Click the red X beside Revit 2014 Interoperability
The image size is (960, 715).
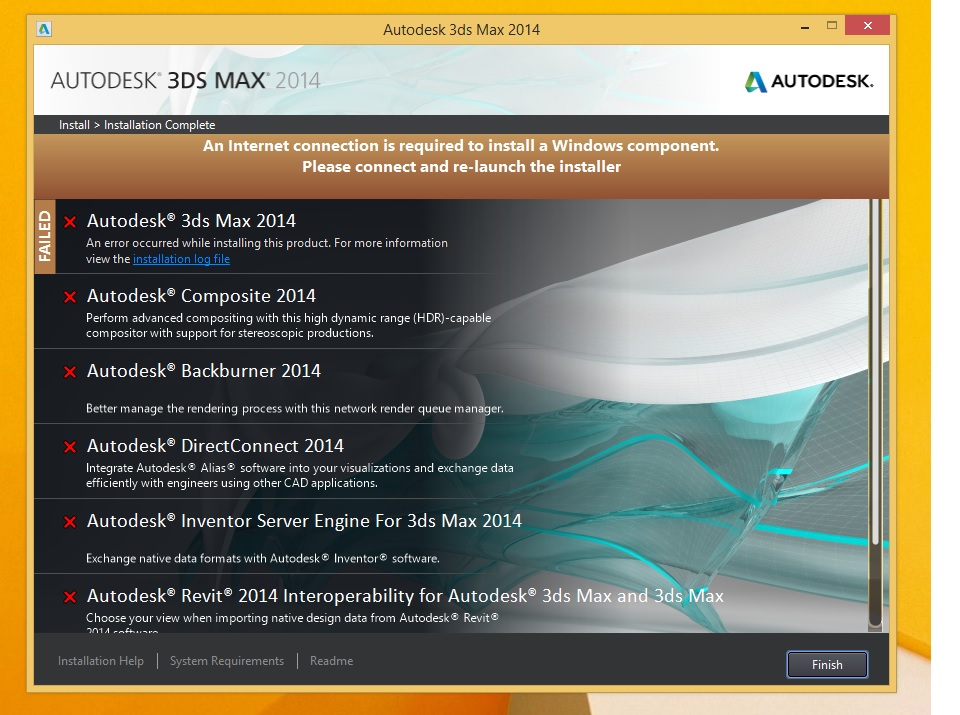[70, 597]
